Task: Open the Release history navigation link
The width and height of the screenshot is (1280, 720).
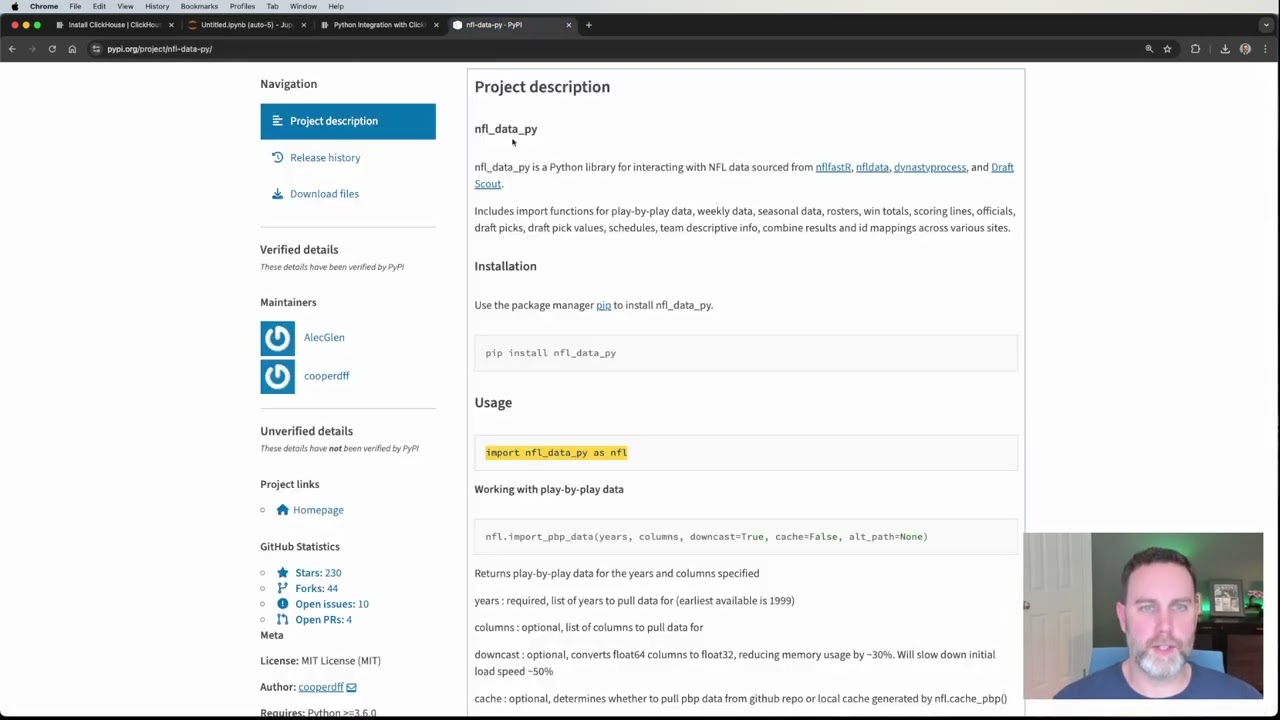Action: pos(325,158)
